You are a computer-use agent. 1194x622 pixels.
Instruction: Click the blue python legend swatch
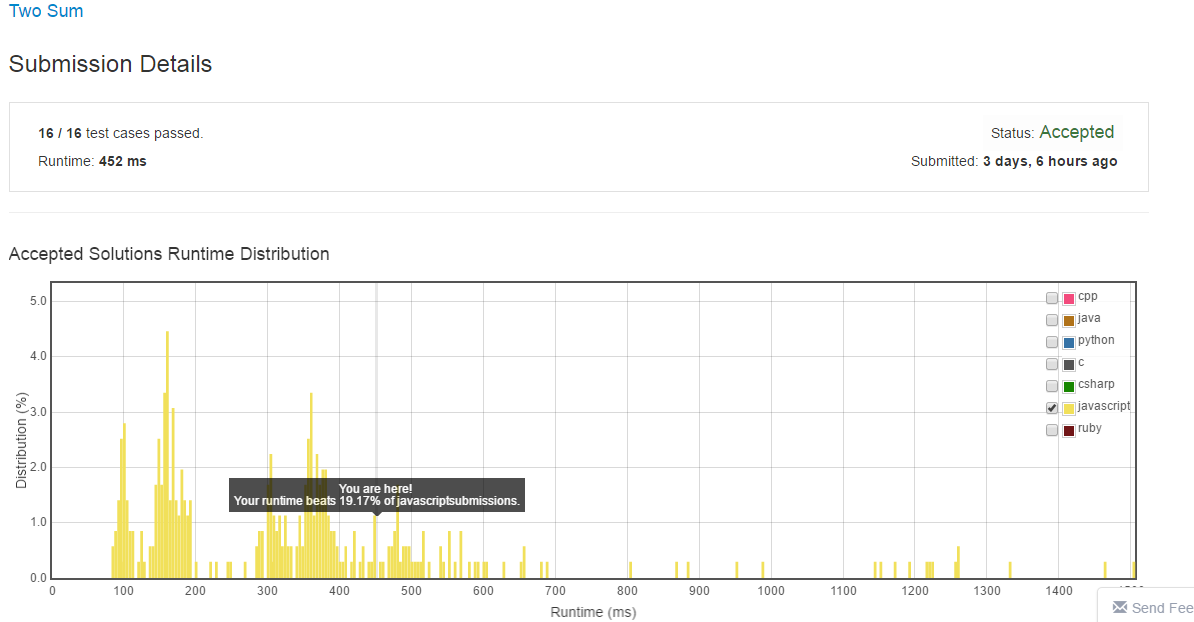tap(1068, 342)
